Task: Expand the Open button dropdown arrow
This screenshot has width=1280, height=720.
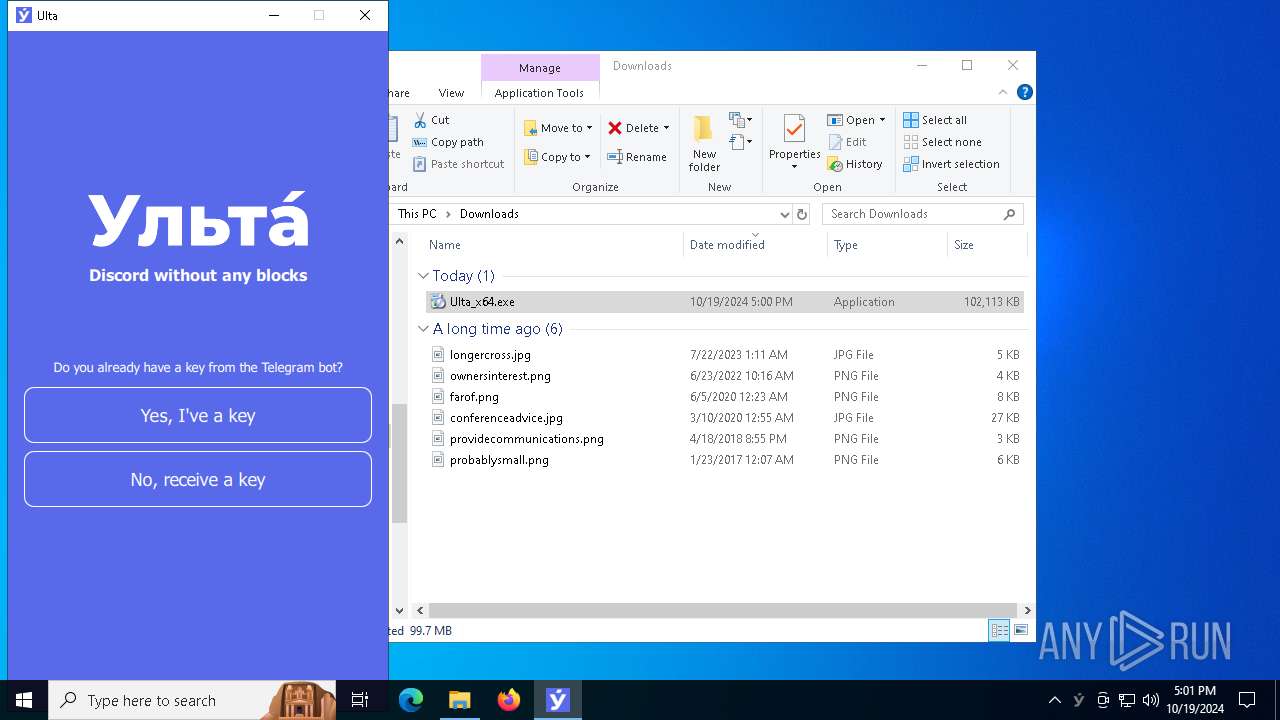Action: (882, 120)
